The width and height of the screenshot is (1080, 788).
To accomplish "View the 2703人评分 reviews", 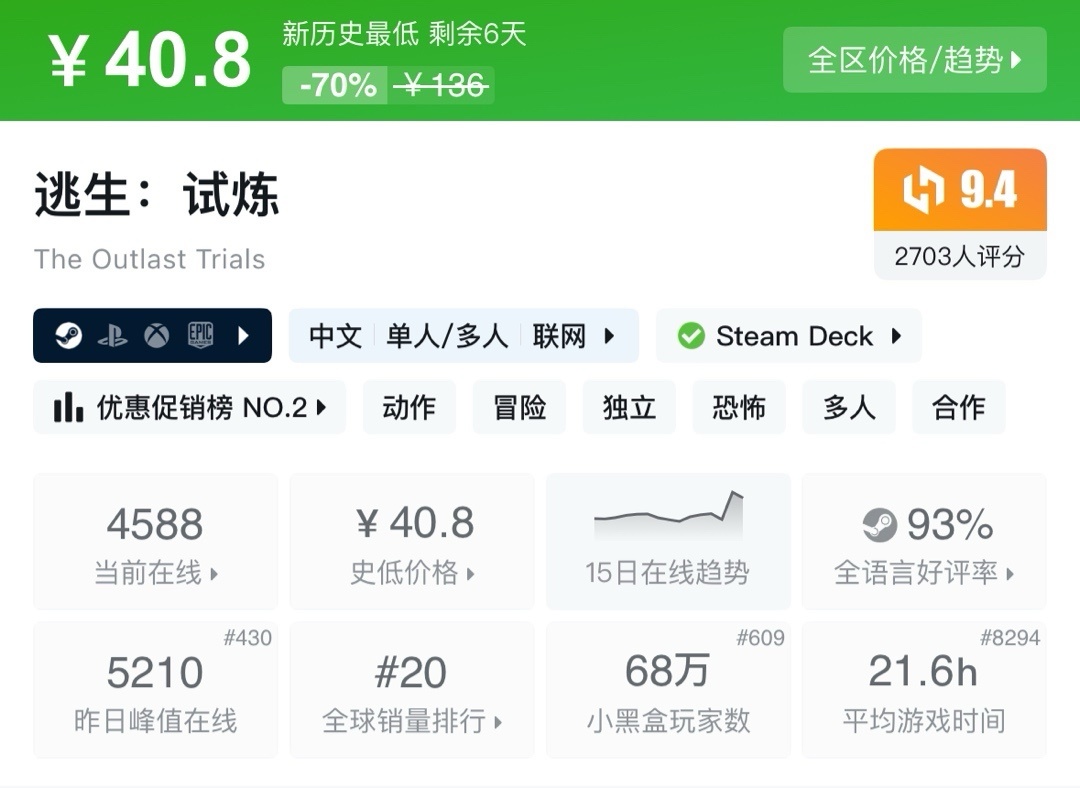I will [x=958, y=256].
